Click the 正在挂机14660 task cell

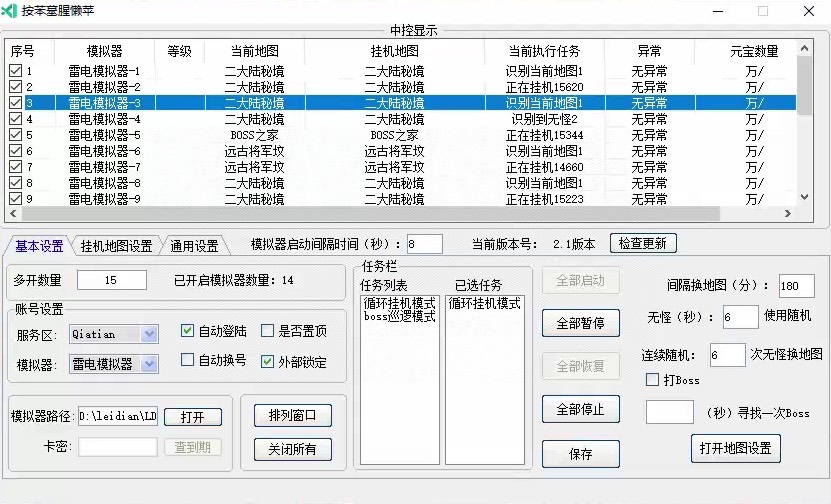(544, 167)
